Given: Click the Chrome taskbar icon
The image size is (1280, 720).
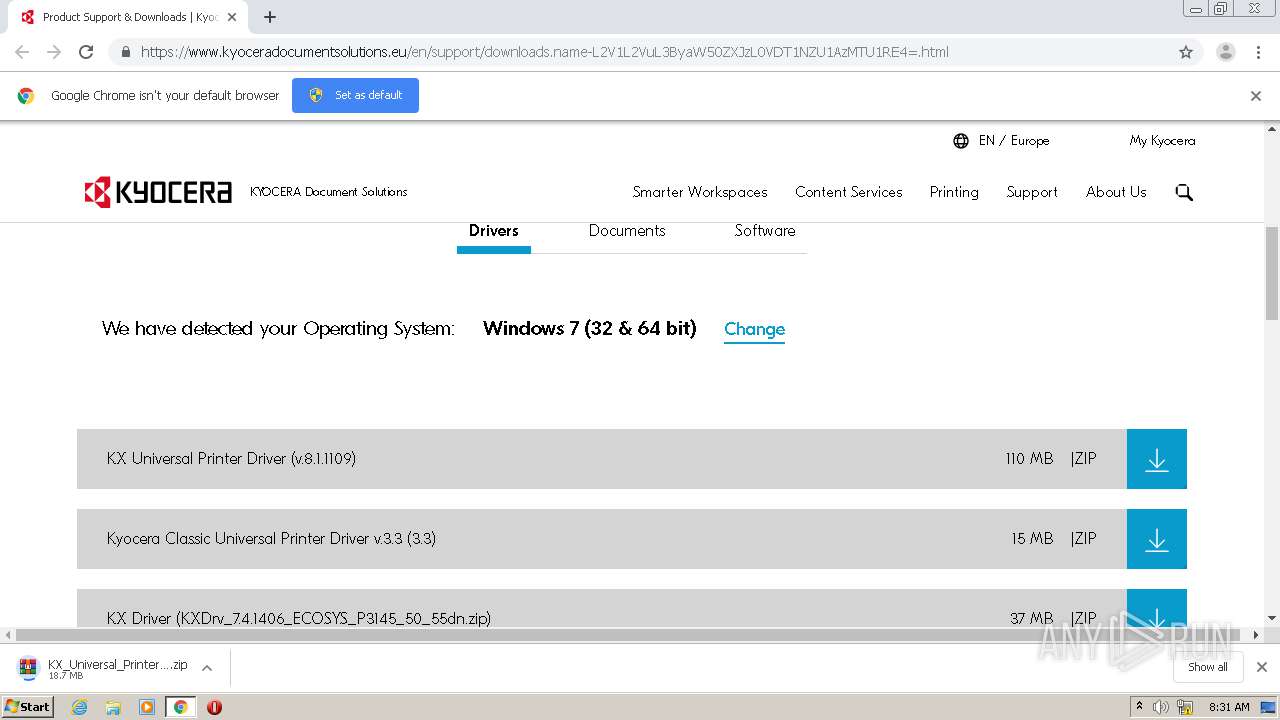Looking at the screenshot, I should pyautogui.click(x=180, y=707).
